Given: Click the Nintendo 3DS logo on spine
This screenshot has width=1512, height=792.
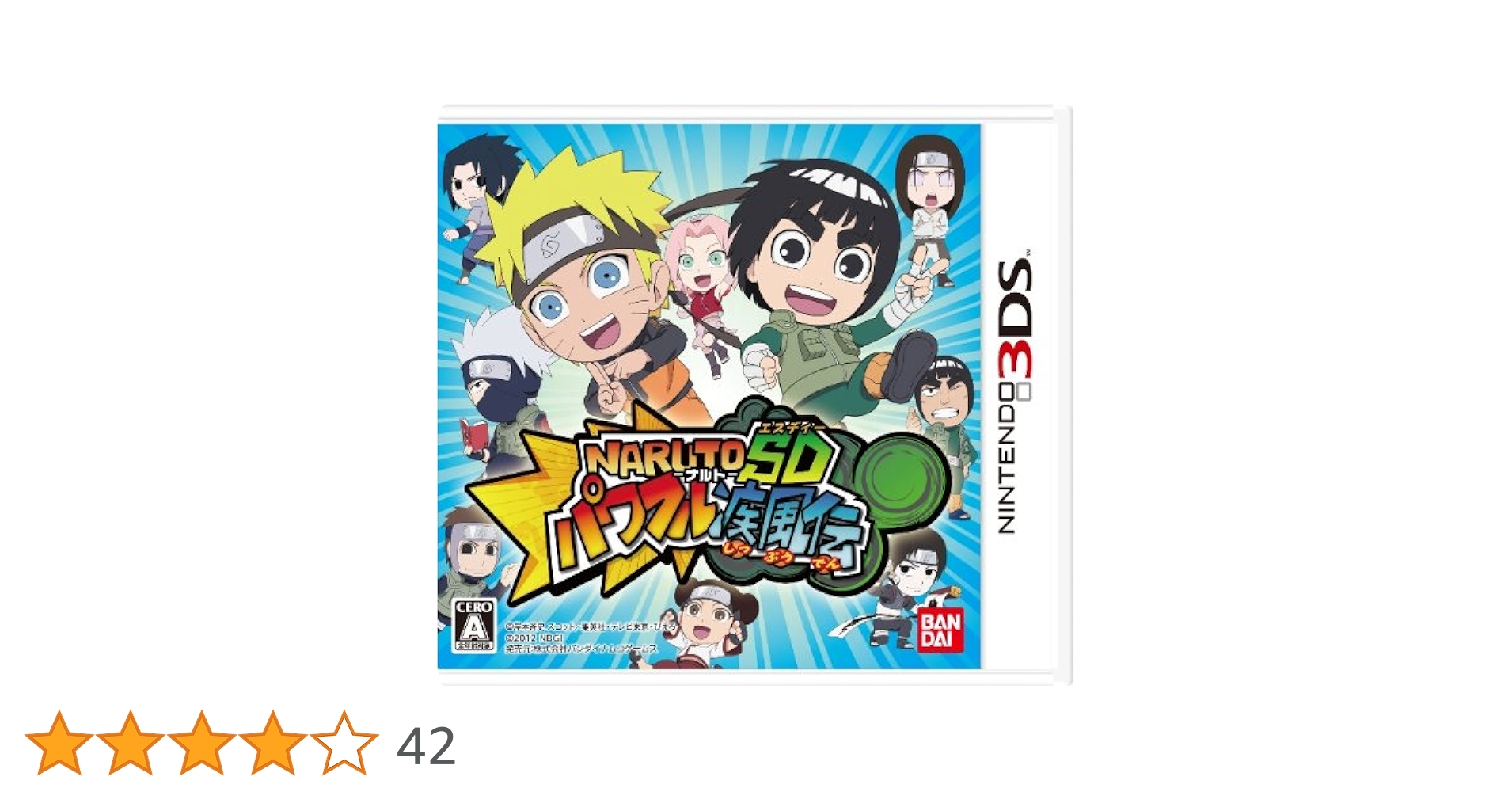Looking at the screenshot, I should click(x=1016, y=391).
